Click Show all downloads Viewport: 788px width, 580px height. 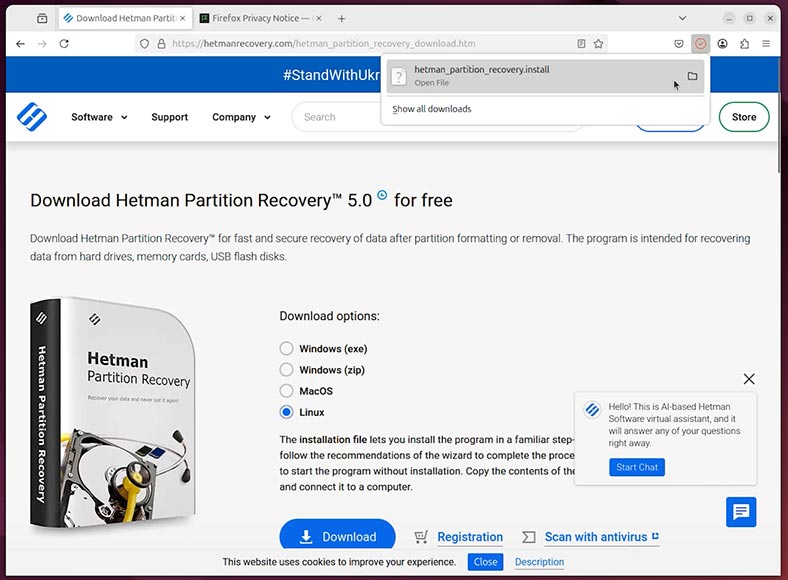432,109
